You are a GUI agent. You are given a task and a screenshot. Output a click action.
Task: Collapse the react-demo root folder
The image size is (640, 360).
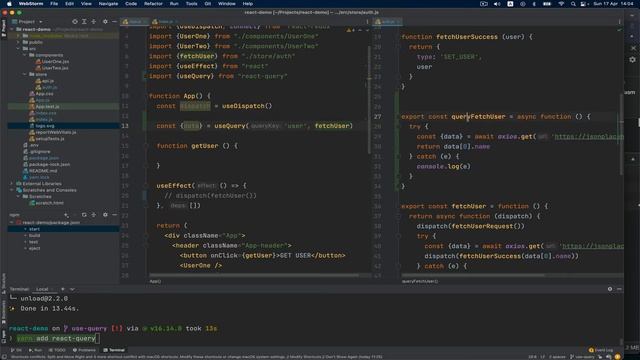pyautogui.click(x=12, y=29)
